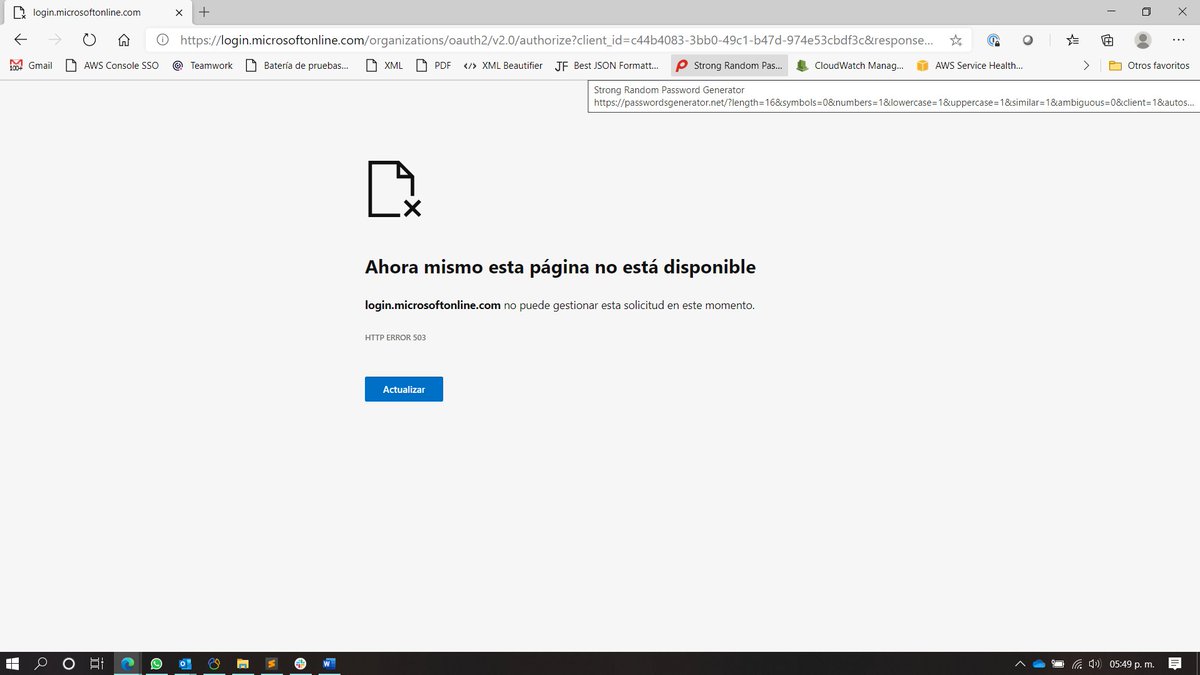Viewport: 1200px width, 675px height.
Task: Click the page info icon in address bar
Action: (162, 41)
